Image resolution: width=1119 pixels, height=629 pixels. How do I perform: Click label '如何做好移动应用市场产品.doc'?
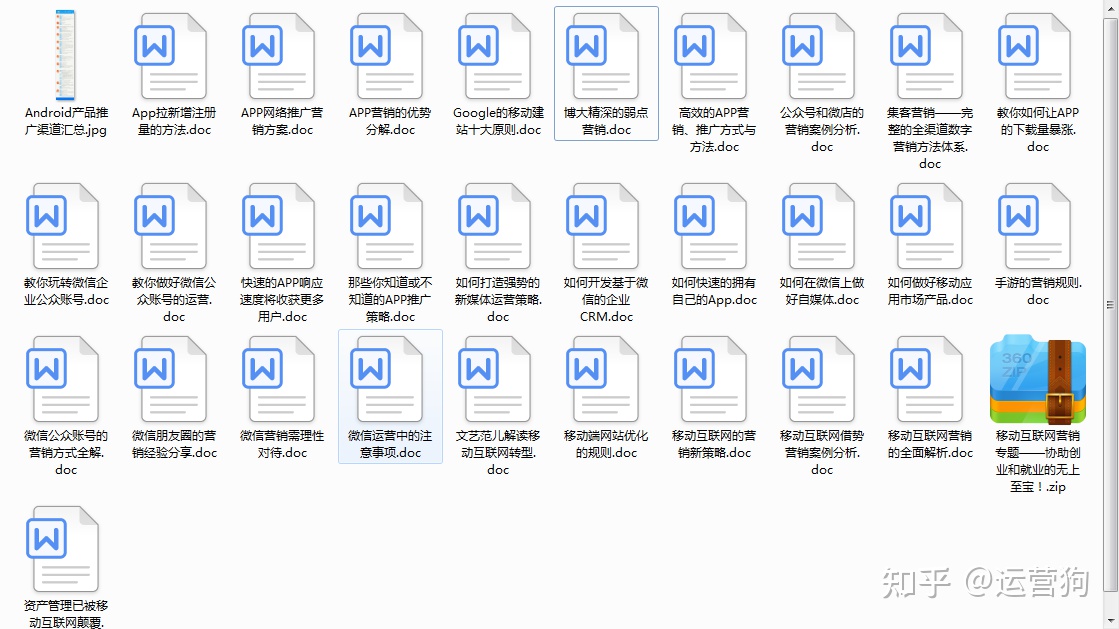pyautogui.click(x=930, y=291)
